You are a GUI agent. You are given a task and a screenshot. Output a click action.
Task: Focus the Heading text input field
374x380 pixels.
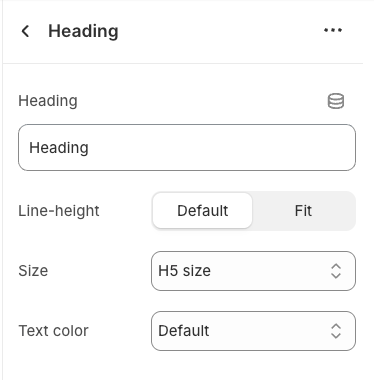pos(187,148)
